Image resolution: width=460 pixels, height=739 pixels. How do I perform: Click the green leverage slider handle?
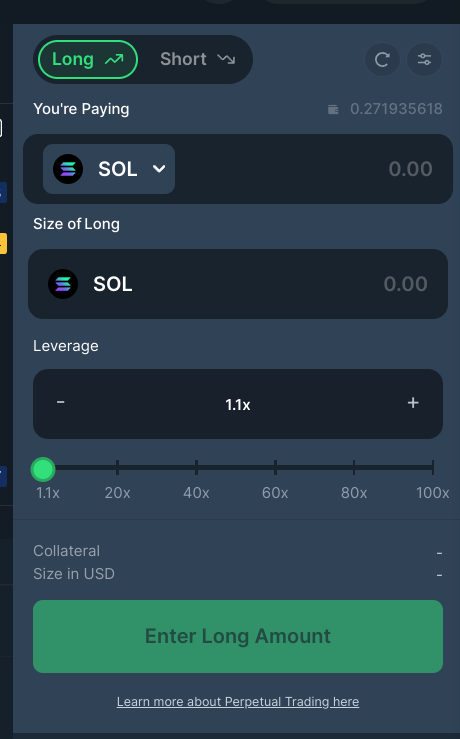tap(43, 469)
